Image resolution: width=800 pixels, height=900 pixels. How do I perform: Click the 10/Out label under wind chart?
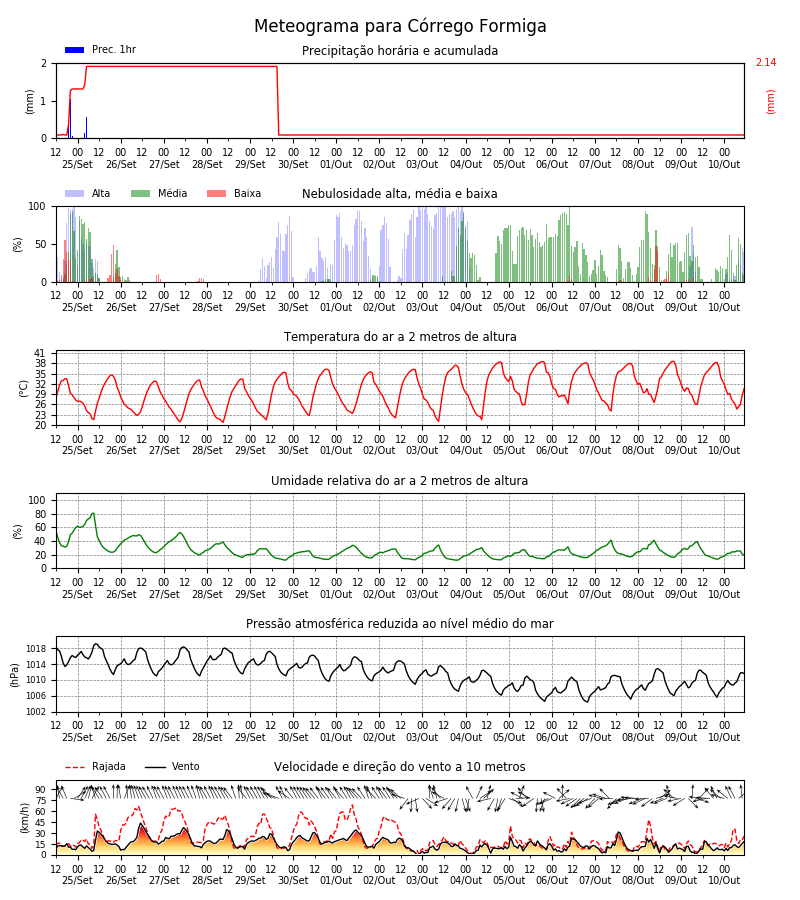(724, 880)
